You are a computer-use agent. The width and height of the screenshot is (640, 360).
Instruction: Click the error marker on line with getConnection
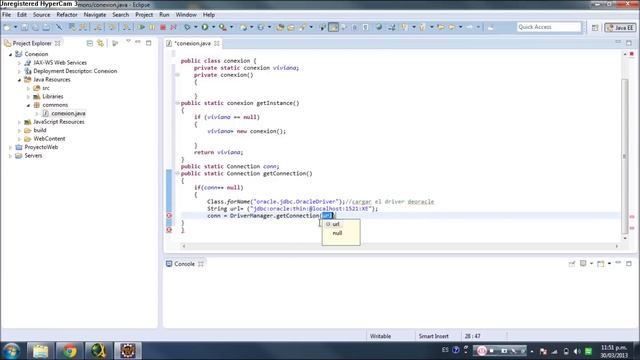(x=169, y=216)
